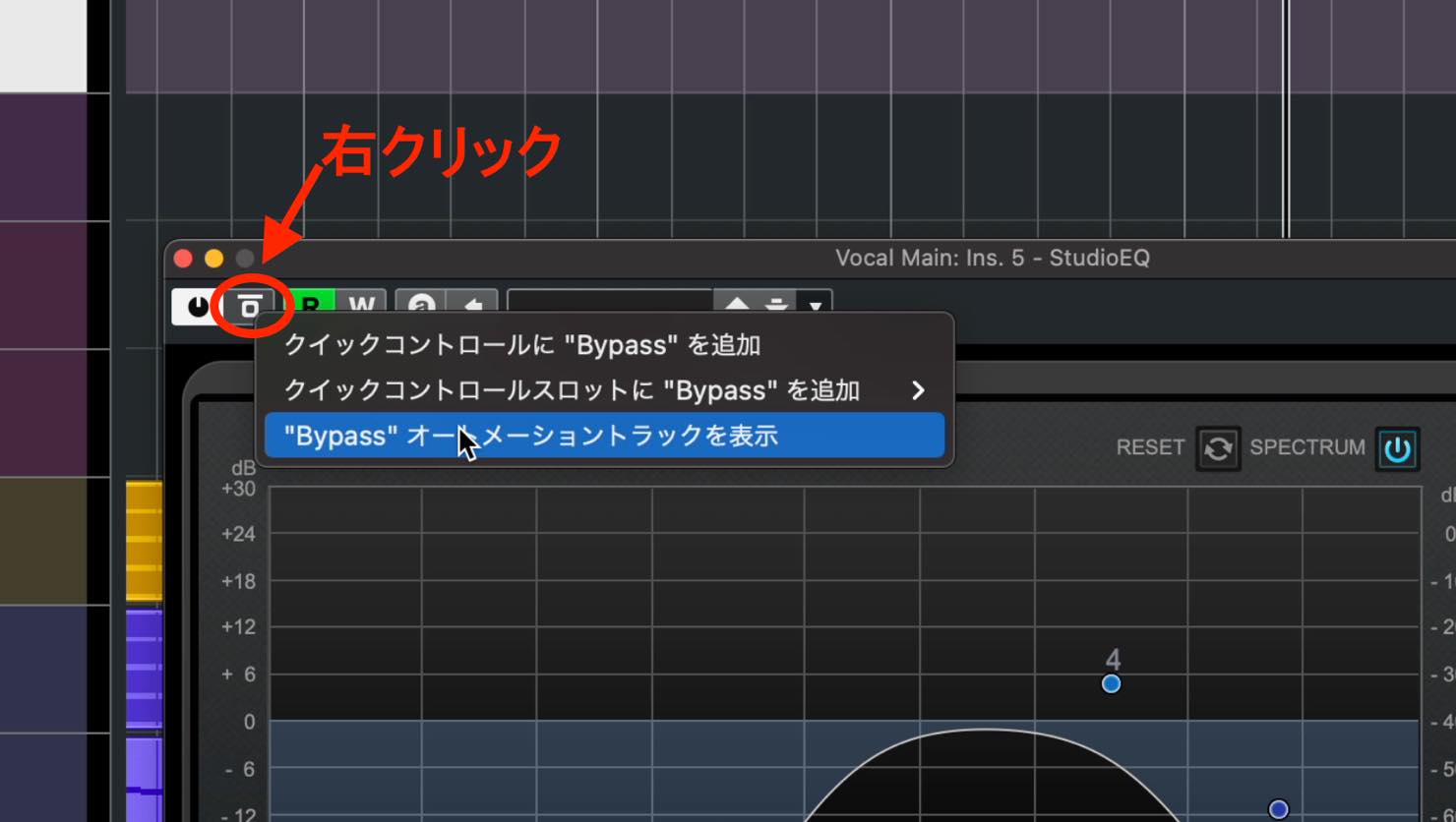
Task: Click the project playhead cursor line
Action: point(1285,118)
